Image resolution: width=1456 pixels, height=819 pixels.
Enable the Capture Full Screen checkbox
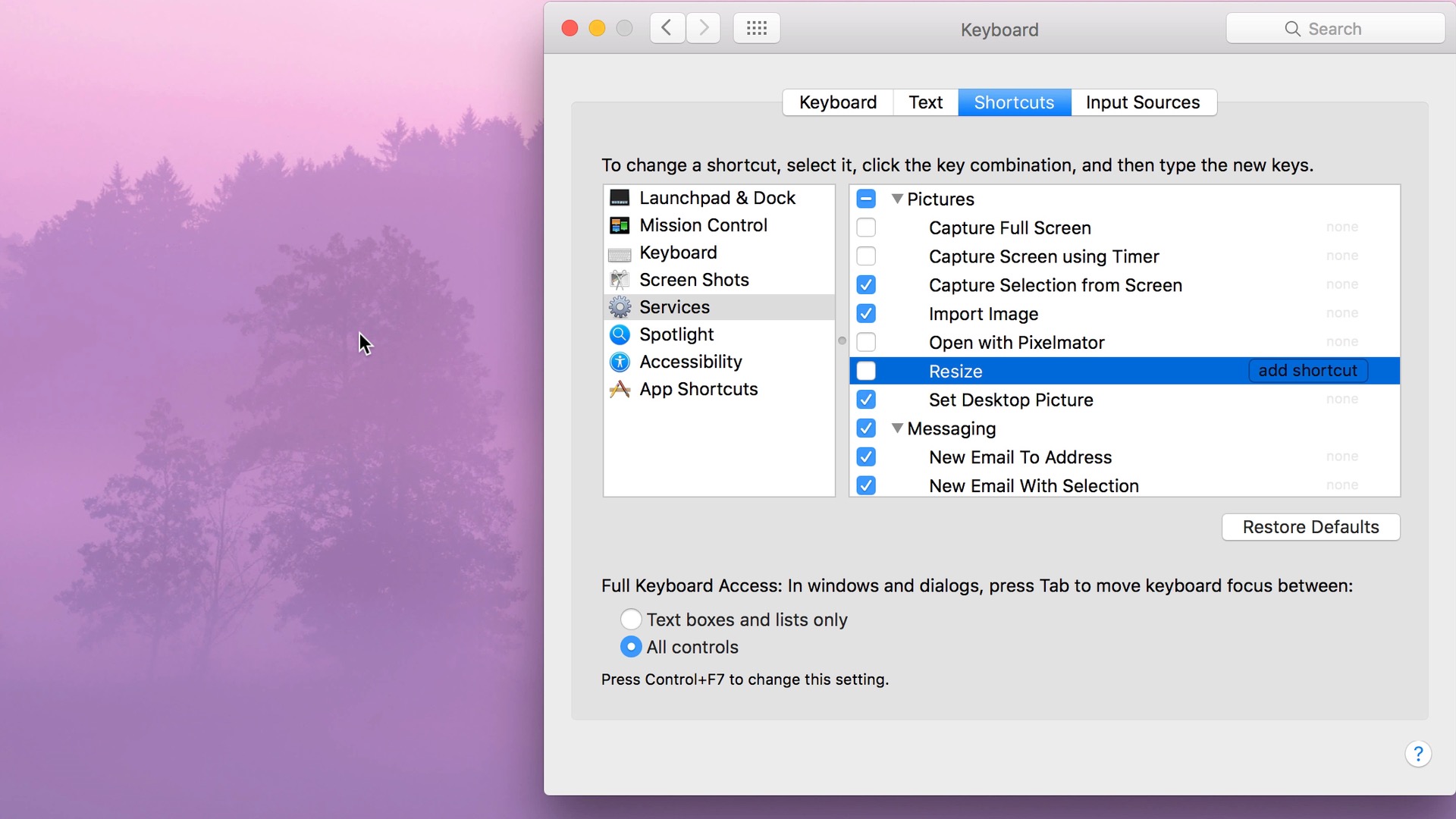(x=866, y=227)
